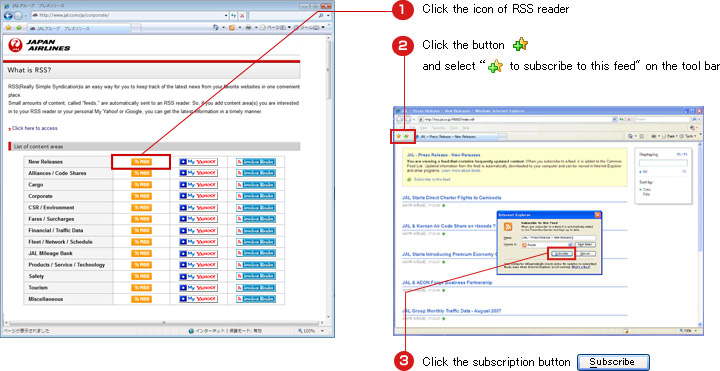Click My Yahoo! button for New Releases
Screen dimensions: 720x371
click(x=198, y=162)
